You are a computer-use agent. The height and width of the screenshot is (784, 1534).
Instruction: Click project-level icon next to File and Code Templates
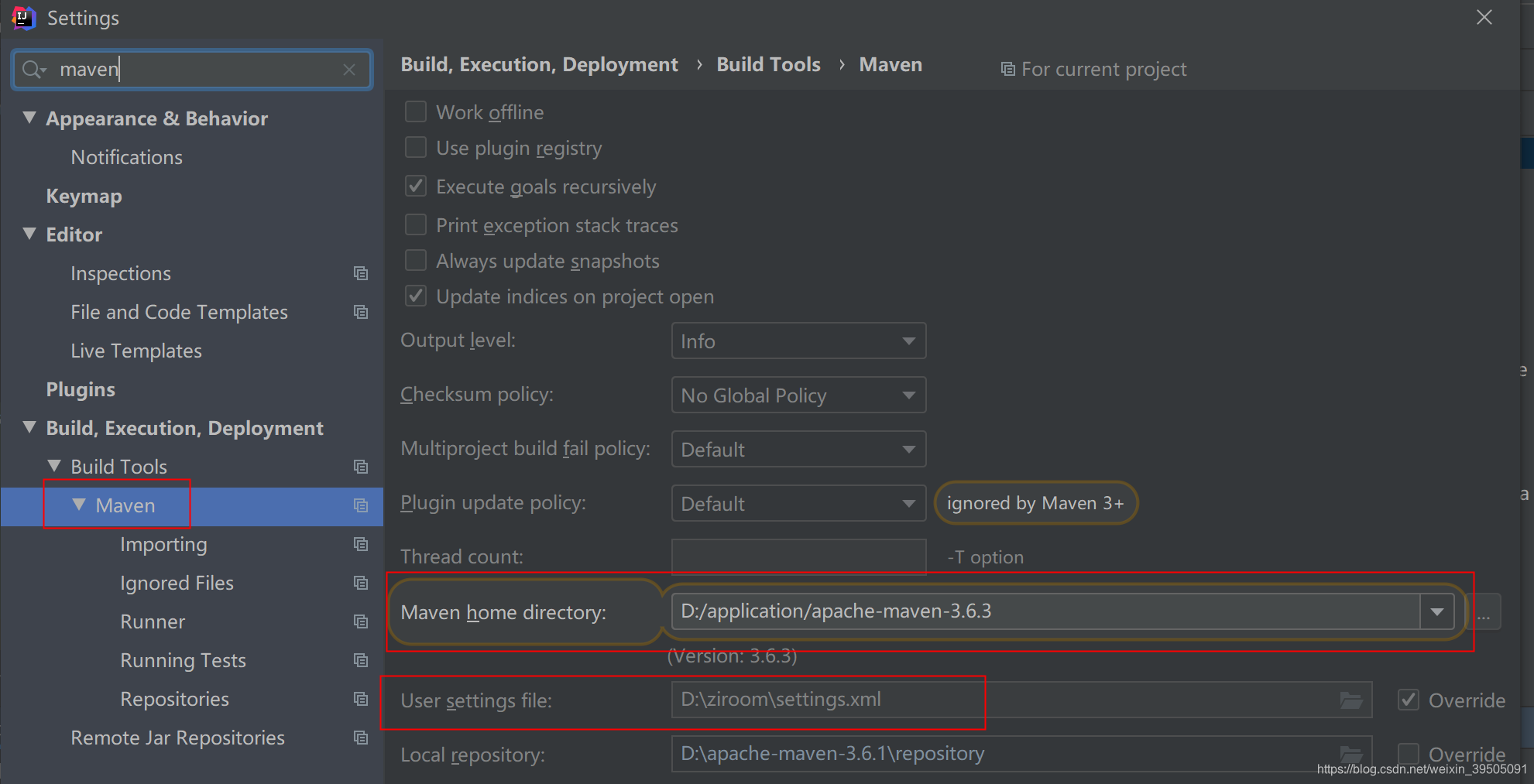pos(361,312)
